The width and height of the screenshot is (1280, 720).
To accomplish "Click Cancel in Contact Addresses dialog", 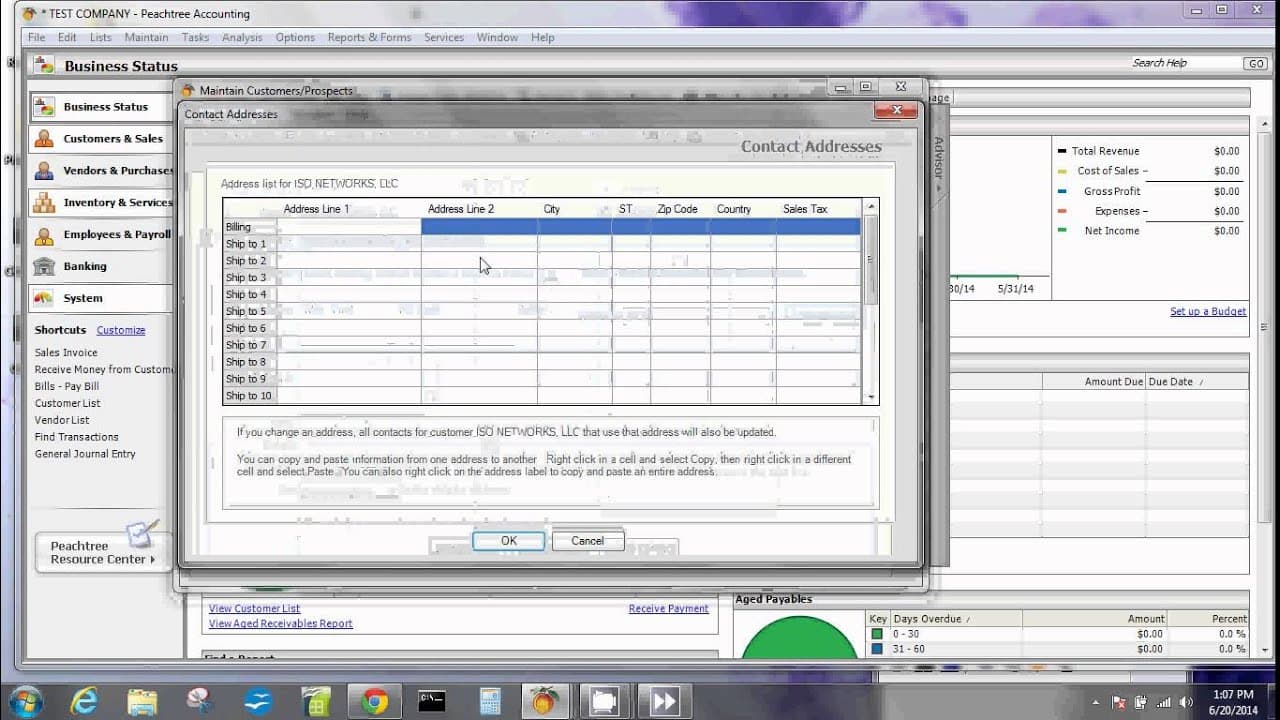I will (x=588, y=541).
